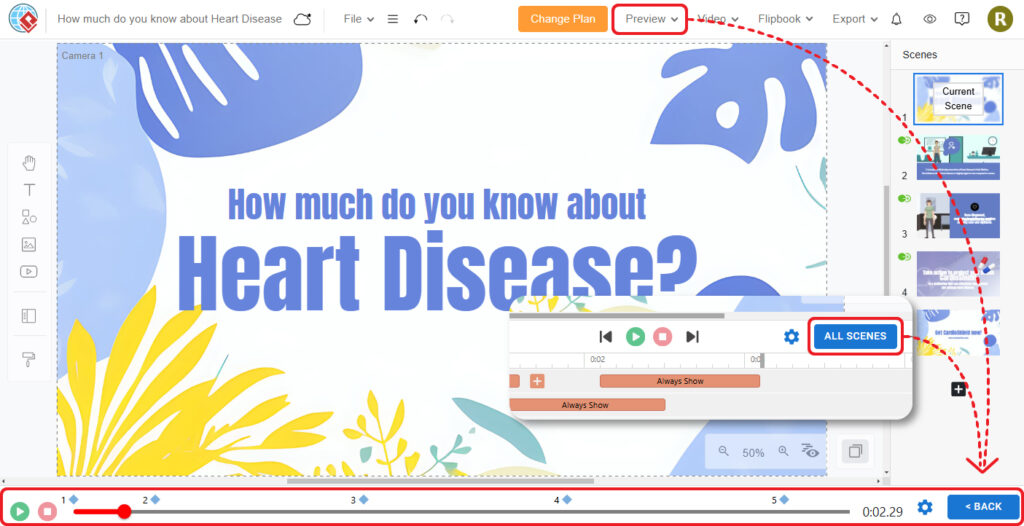The image size is (1024, 526).
Task: Select the paint roller format tool
Action: 29,359
